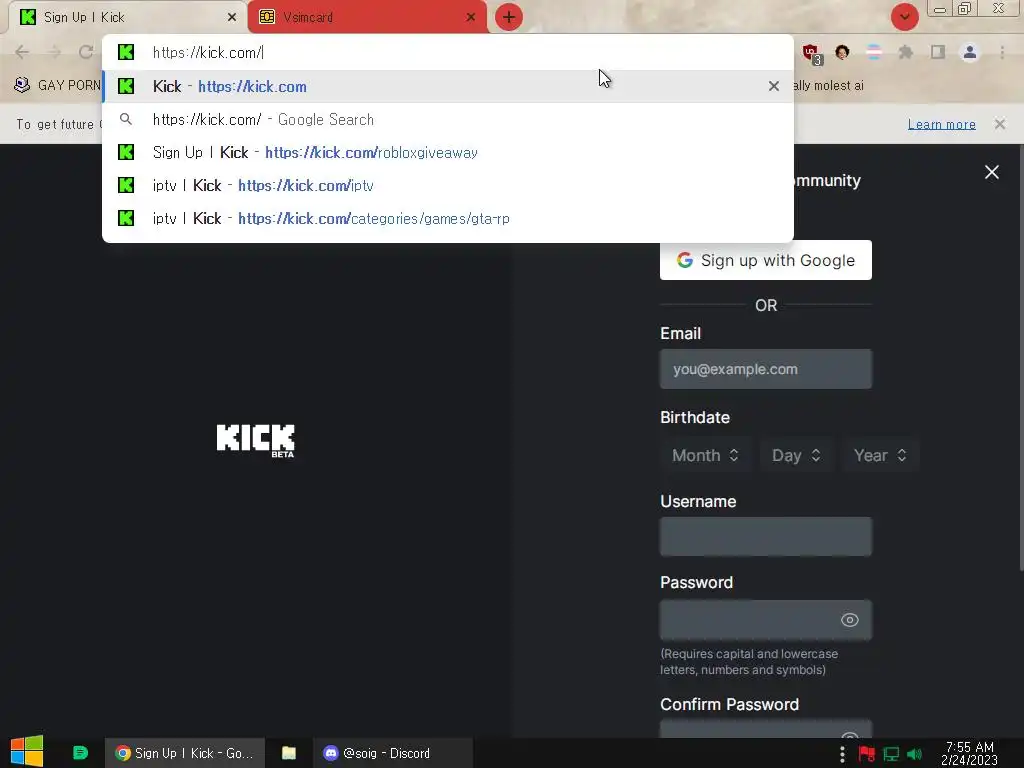This screenshot has height=768, width=1024.
Task: Toggle password visibility eye icon
Action: (x=849, y=620)
